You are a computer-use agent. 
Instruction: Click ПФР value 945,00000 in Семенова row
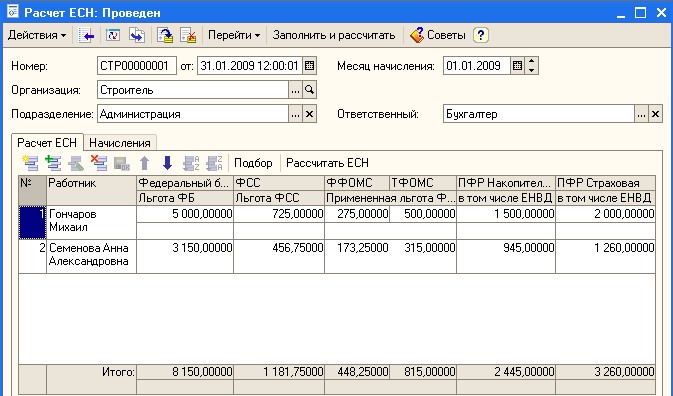(506, 248)
